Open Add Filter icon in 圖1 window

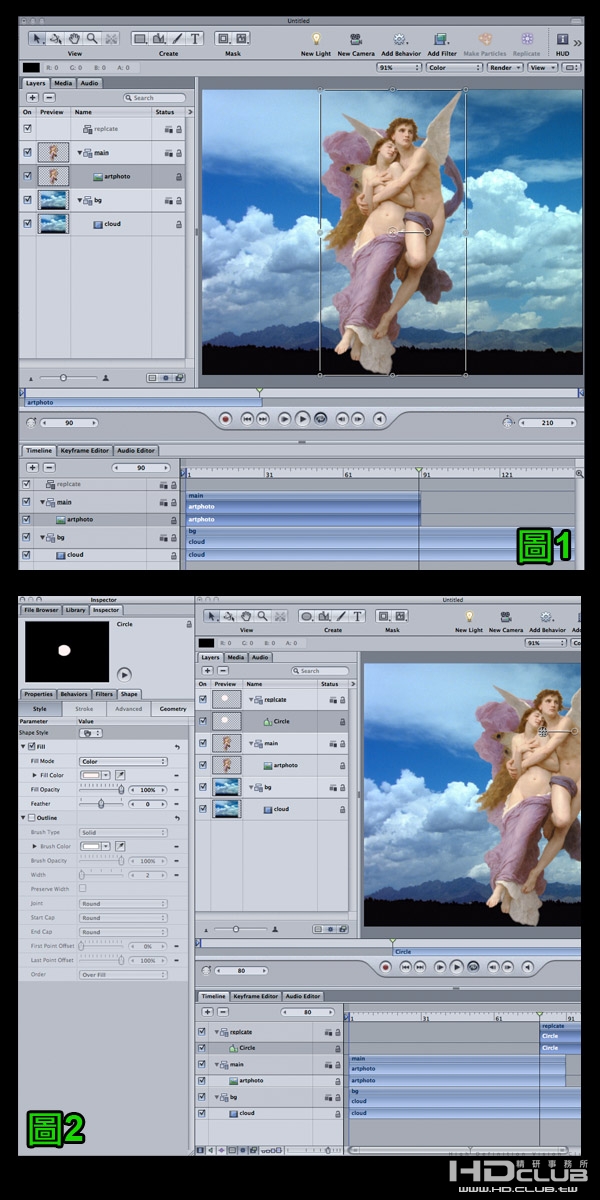coord(441,39)
